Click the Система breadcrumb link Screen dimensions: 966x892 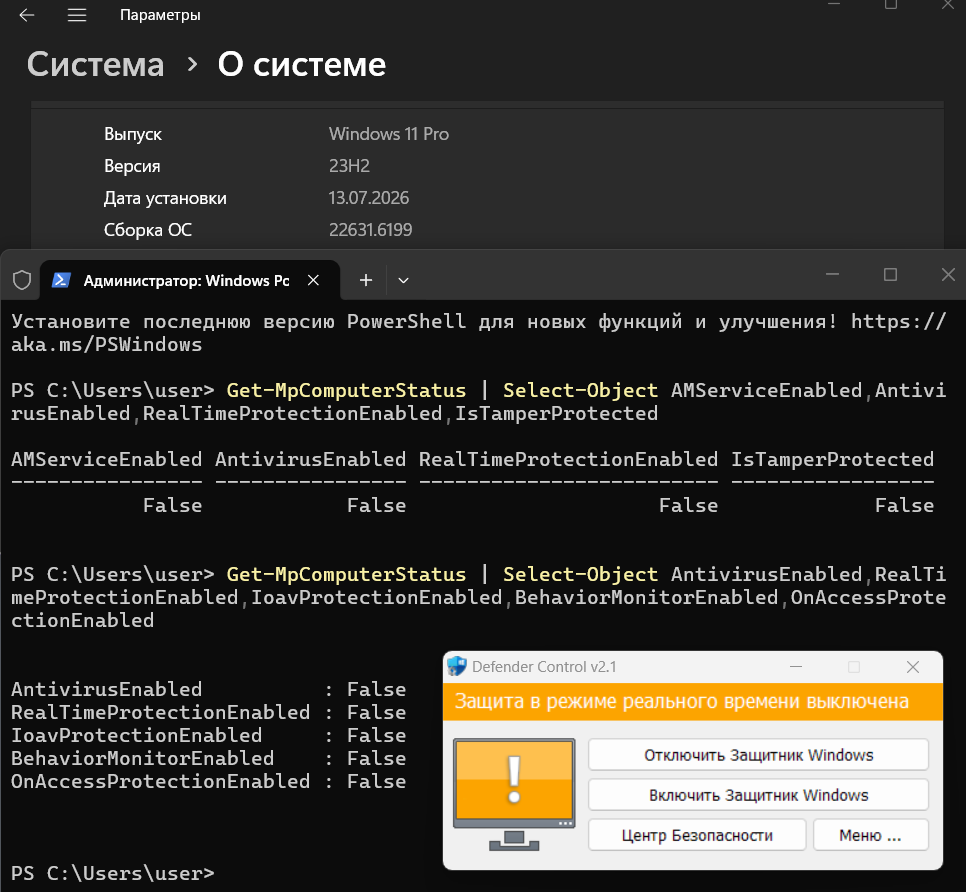click(95, 64)
